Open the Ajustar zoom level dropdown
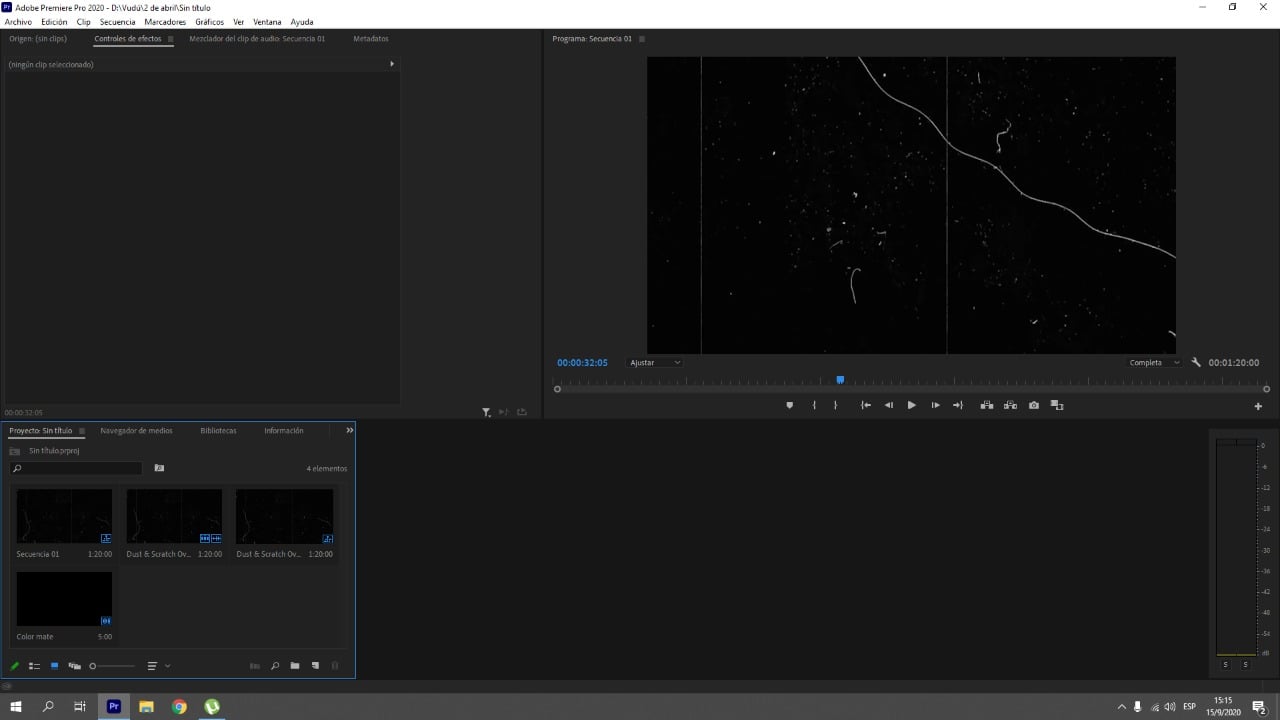Viewport: 1280px width, 720px height. tap(654, 362)
